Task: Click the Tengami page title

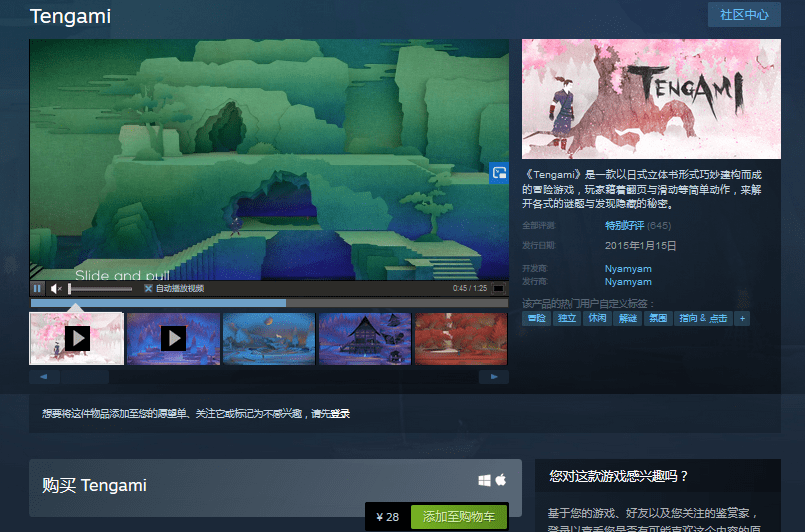Action: pyautogui.click(x=70, y=16)
